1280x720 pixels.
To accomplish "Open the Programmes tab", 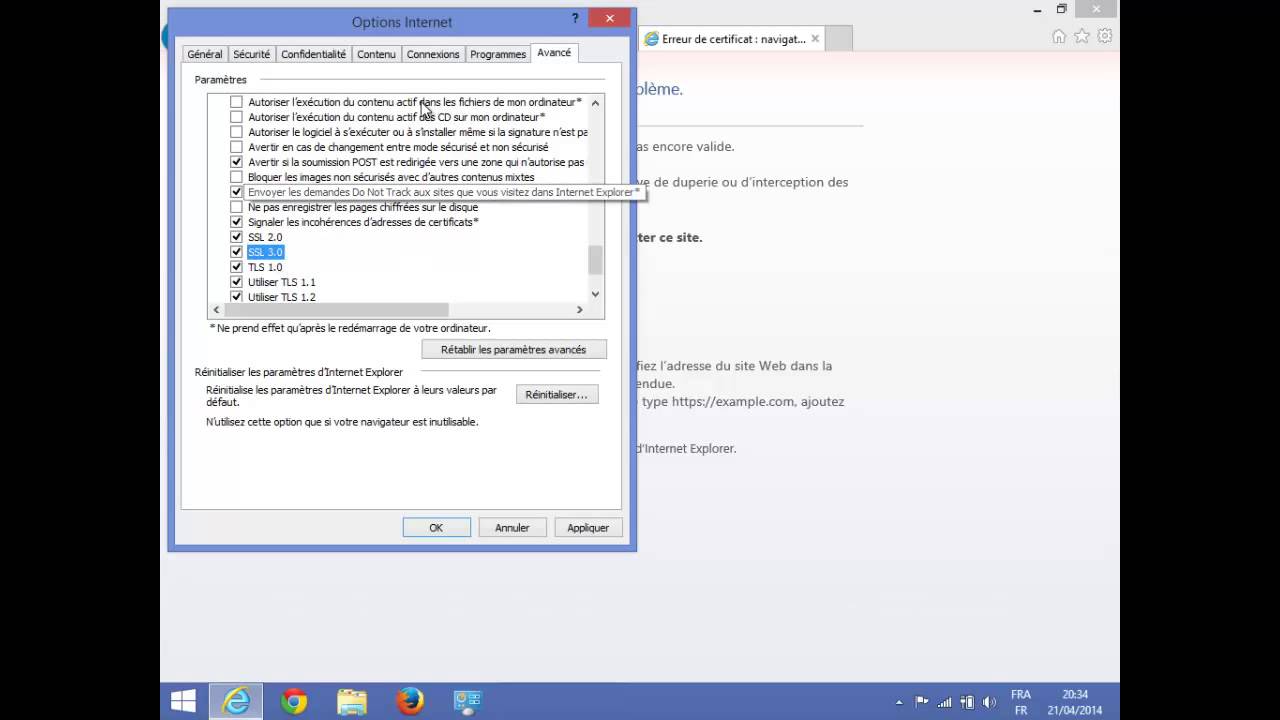I will [498, 54].
